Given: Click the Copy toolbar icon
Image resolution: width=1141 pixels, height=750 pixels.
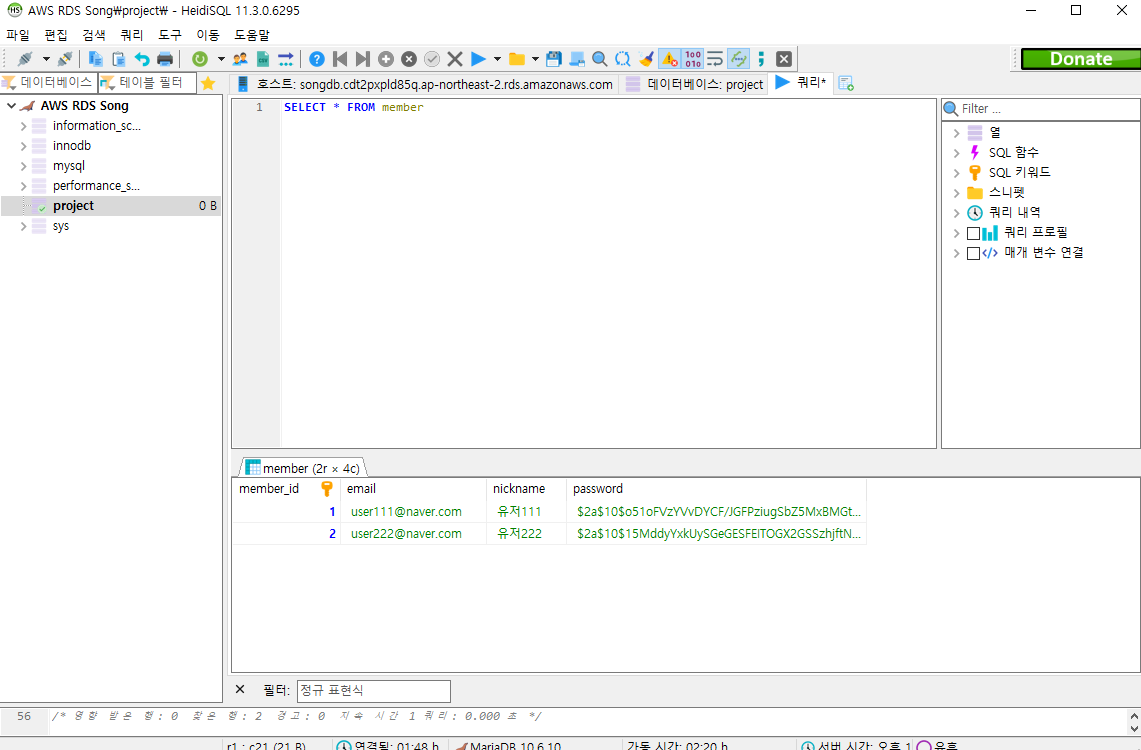Looking at the screenshot, I should click(x=95, y=59).
